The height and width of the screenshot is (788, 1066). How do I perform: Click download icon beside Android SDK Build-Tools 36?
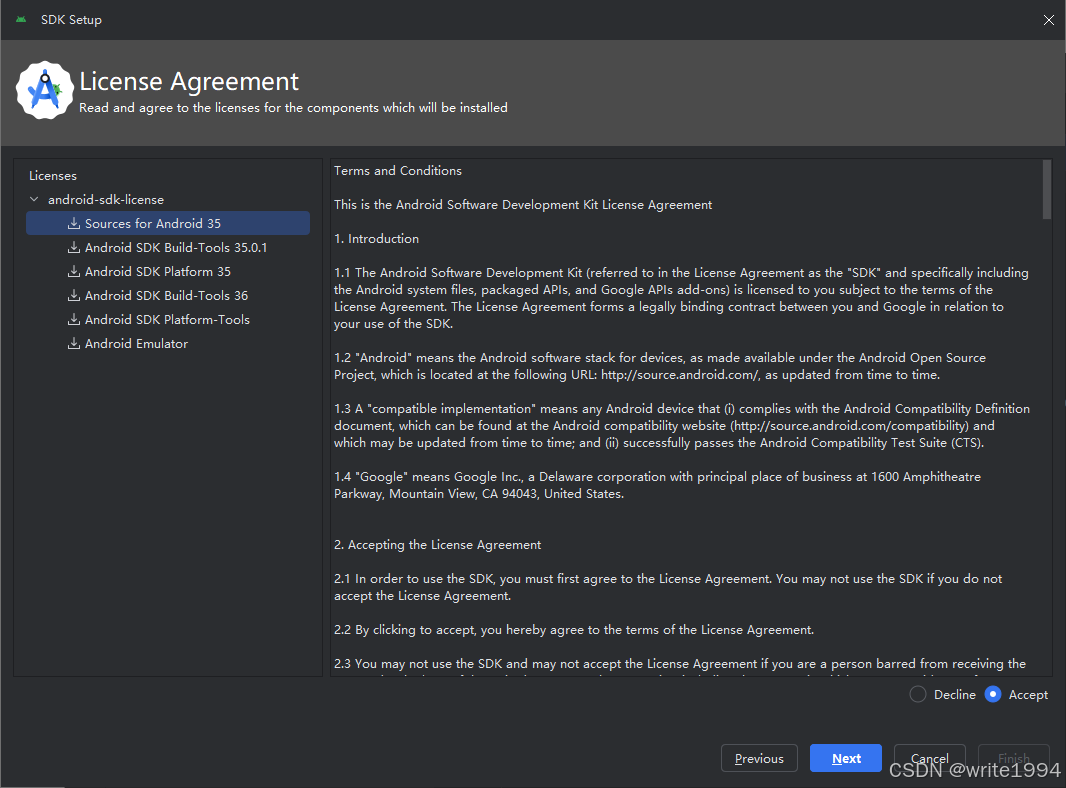[x=74, y=295]
